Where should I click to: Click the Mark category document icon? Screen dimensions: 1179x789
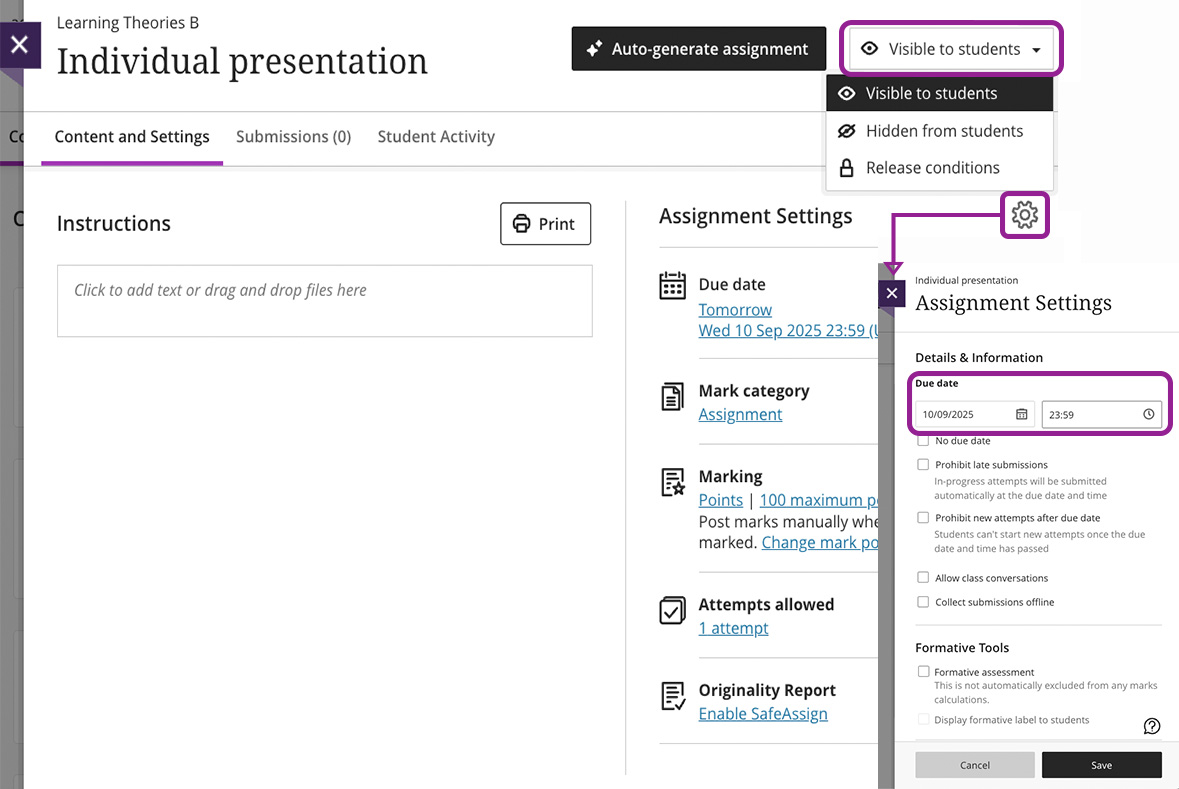672,396
